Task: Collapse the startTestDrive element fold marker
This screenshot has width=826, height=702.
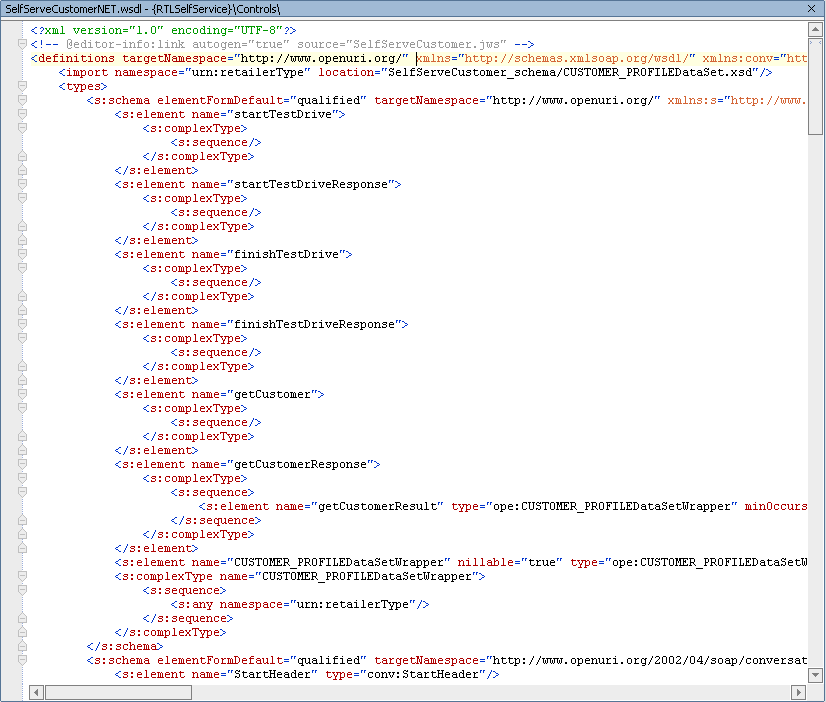Action: pos(22,114)
